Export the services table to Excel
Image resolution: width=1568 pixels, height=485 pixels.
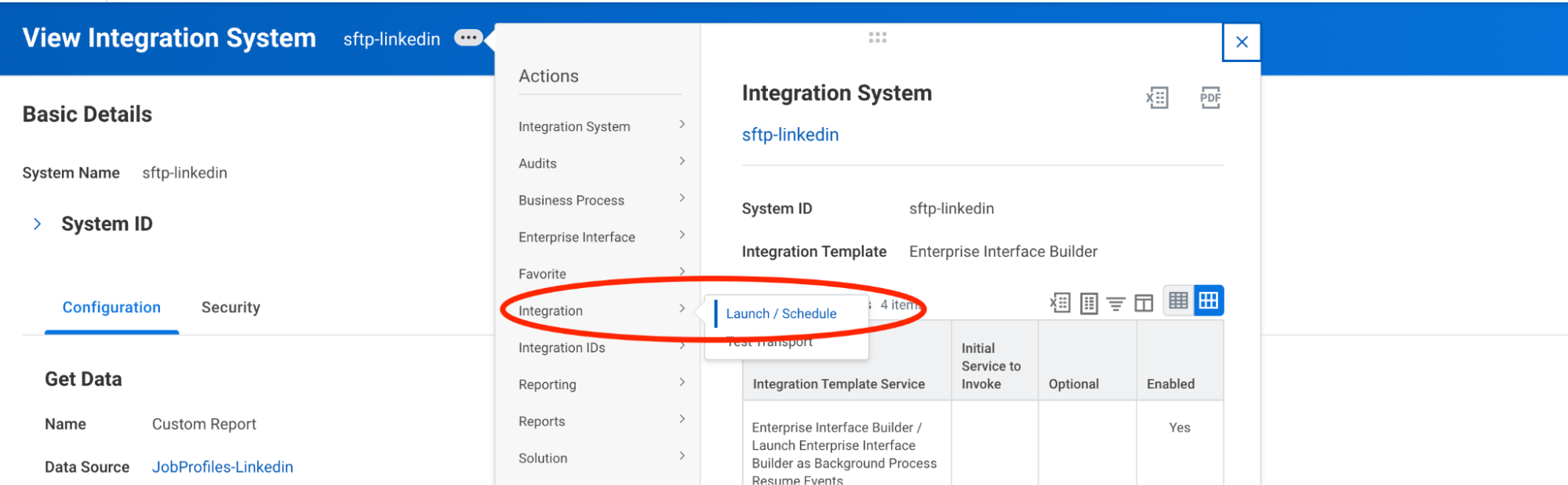1060,303
